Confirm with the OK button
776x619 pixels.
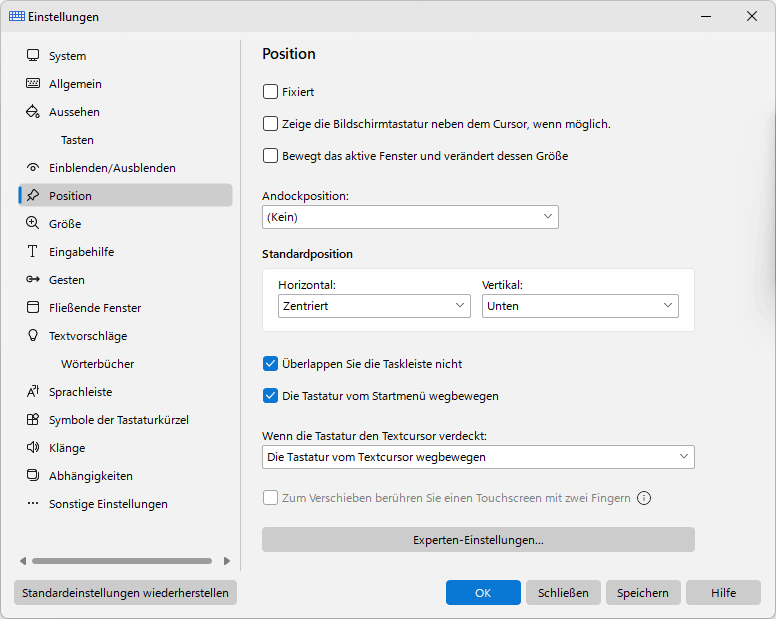[x=483, y=593]
